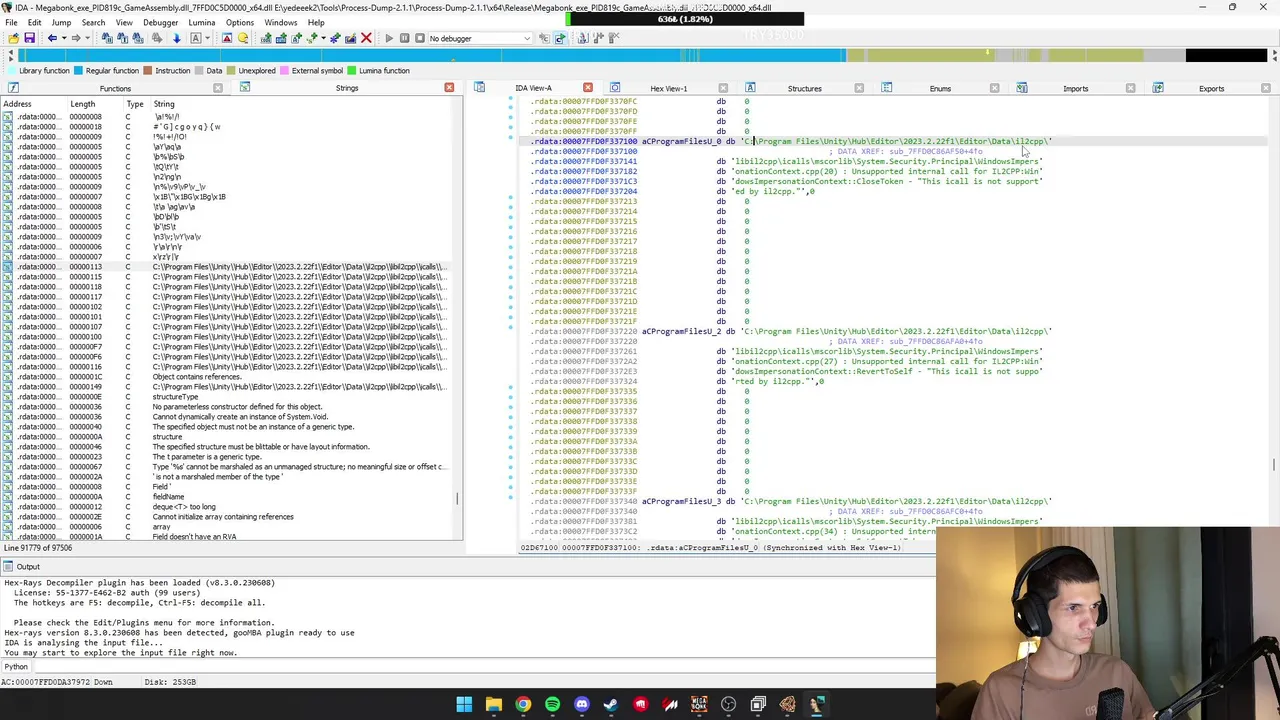
Task: Open the Windows menu
Action: click(281, 22)
